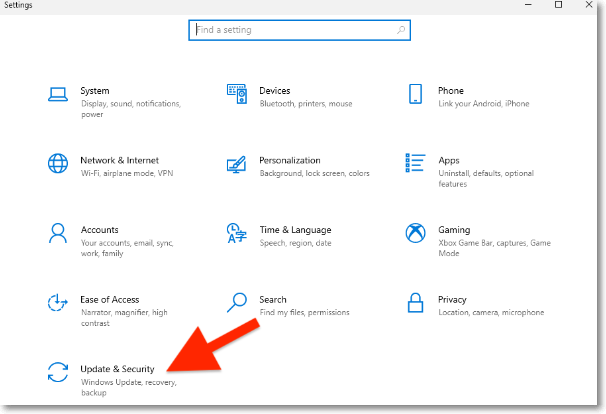Open the Accounts person icon
Viewport: 606px width, 414px height.
coord(58,233)
